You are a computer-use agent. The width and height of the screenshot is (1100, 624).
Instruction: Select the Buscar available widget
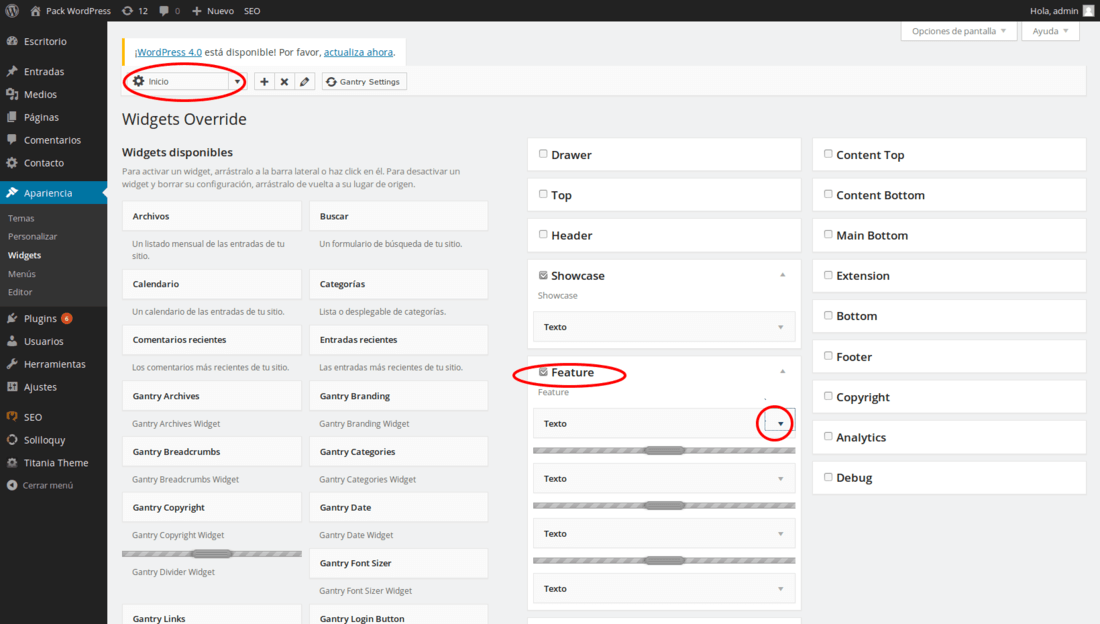tap(398, 216)
